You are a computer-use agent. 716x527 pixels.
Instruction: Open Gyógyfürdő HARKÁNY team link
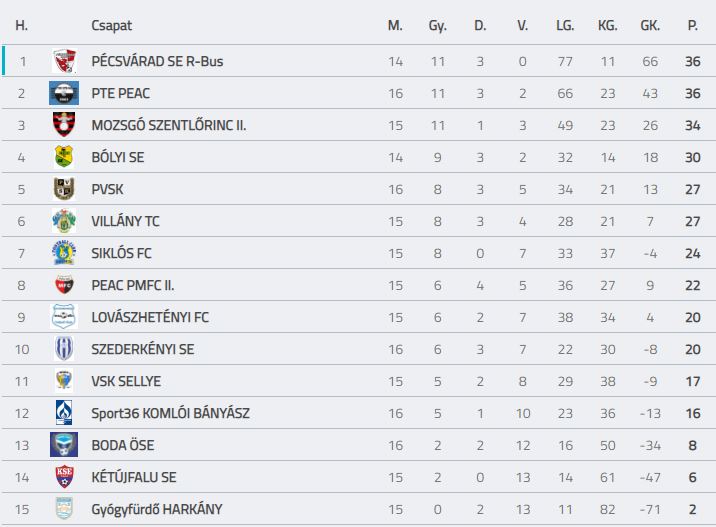tap(157, 509)
